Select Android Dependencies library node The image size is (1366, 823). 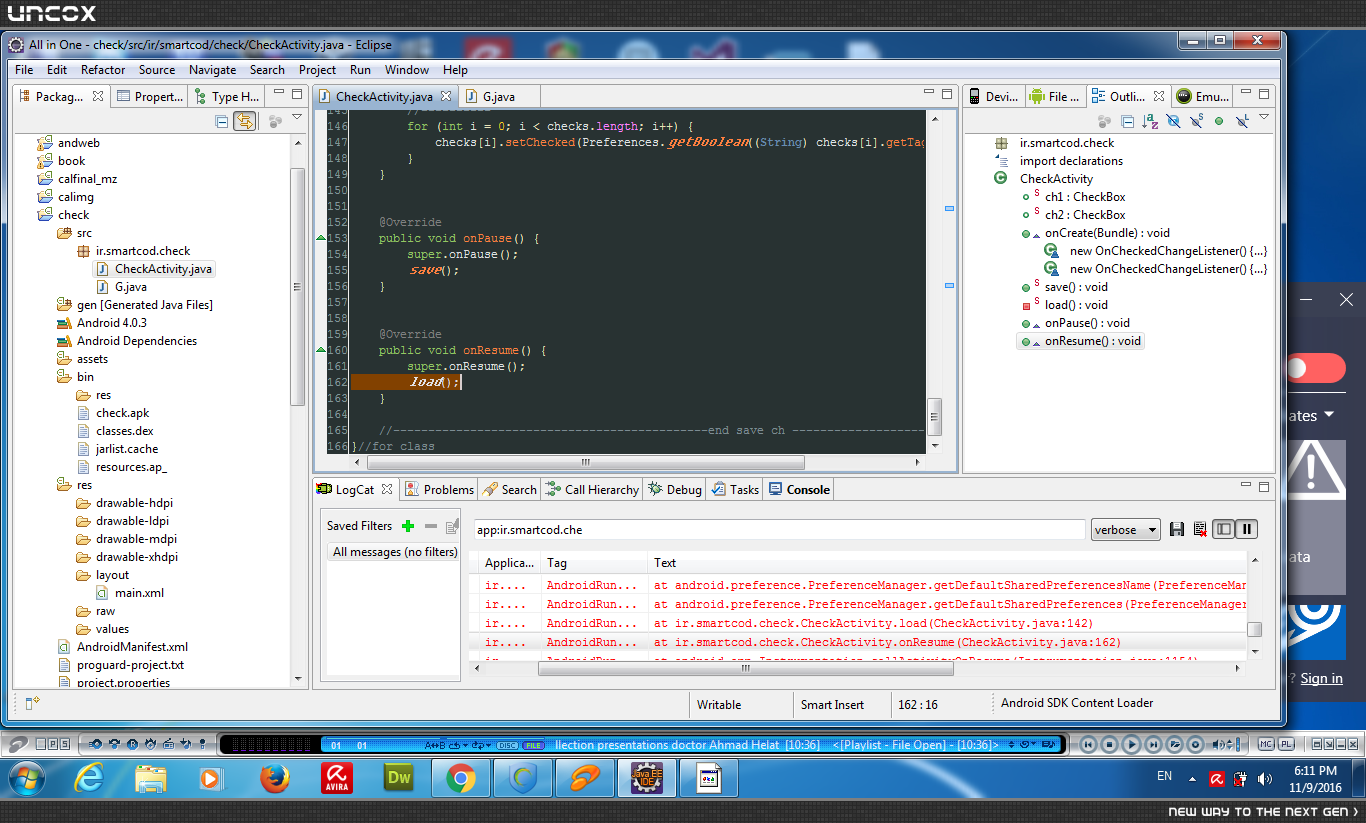pyautogui.click(x=127, y=341)
